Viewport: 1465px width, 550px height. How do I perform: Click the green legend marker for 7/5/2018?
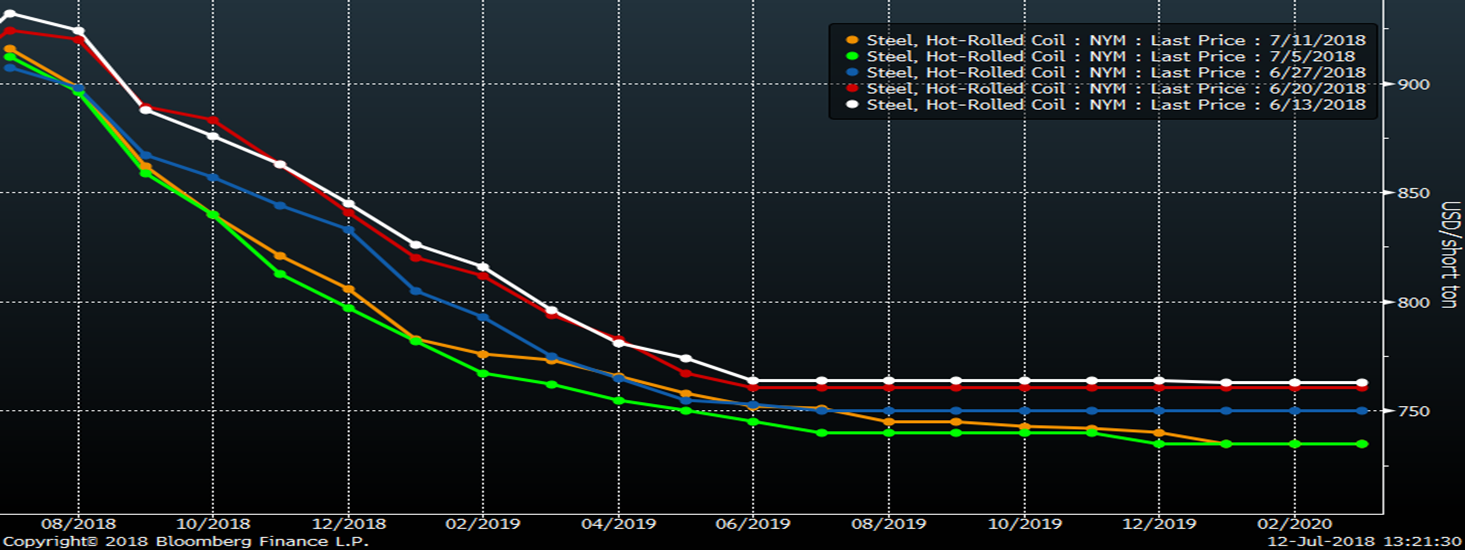[x=850, y=57]
